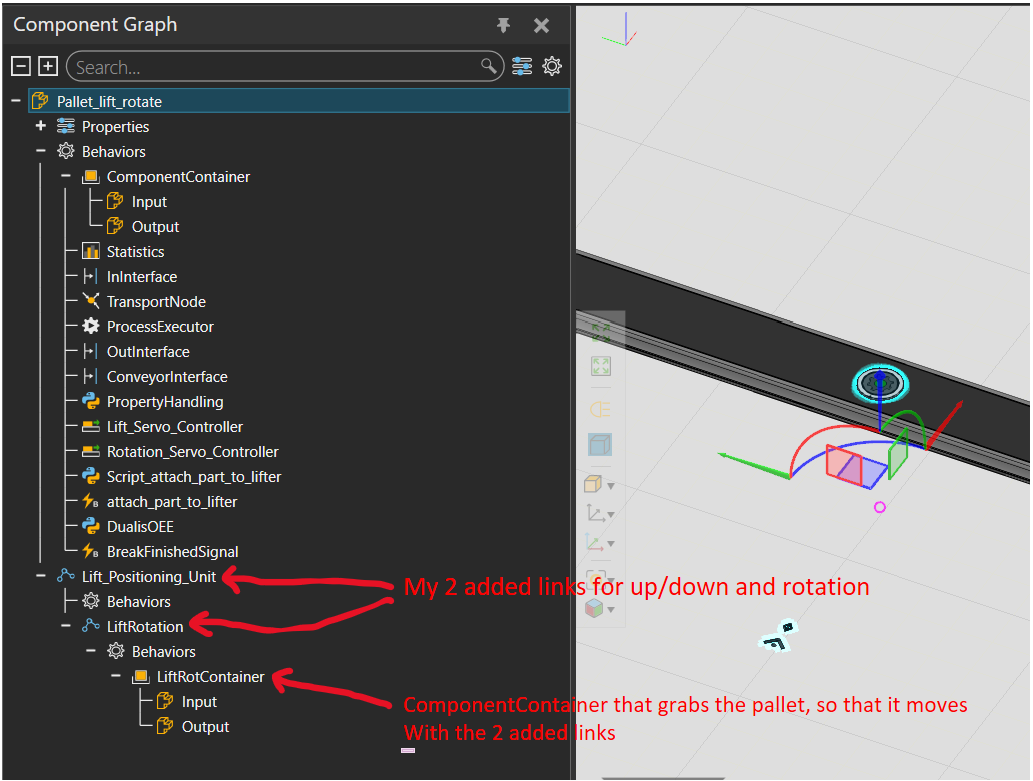The image size is (1033, 781).
Task: Collapse all nodes with minus button
Action: pos(20,67)
